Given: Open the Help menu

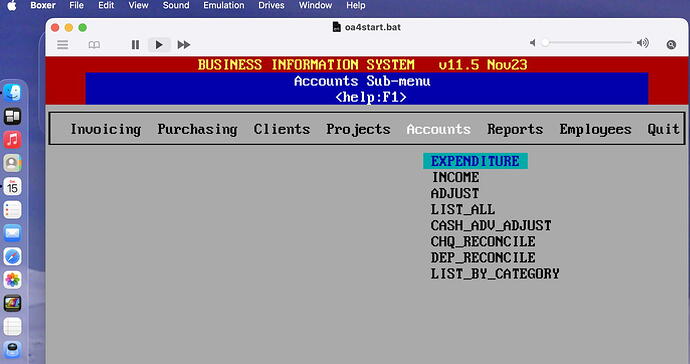Looking at the screenshot, I should tap(356, 6).
